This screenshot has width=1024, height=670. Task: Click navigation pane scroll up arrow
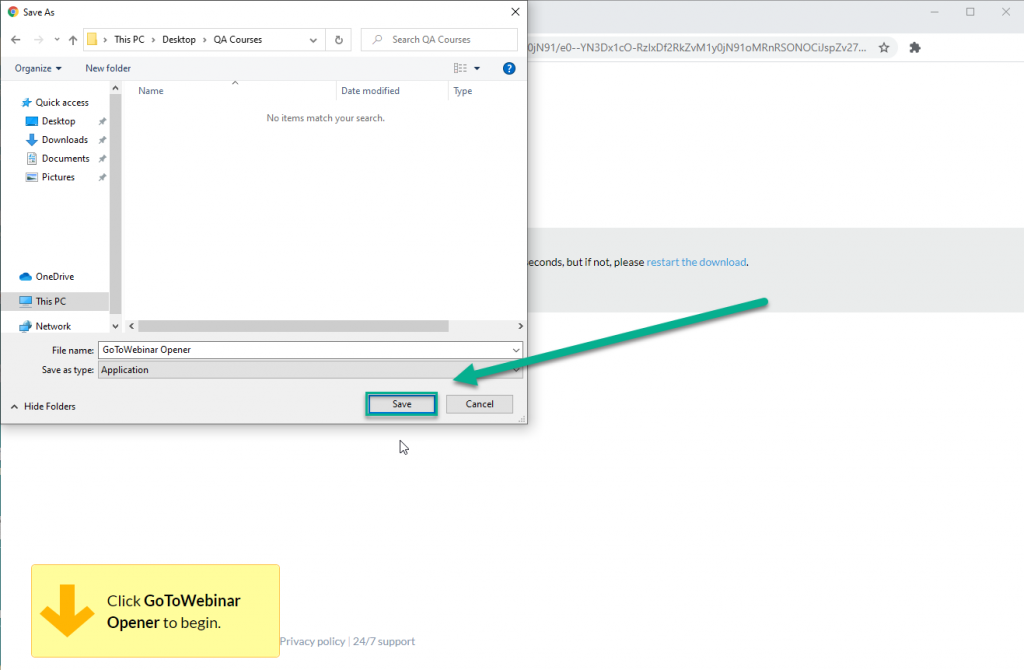point(116,88)
